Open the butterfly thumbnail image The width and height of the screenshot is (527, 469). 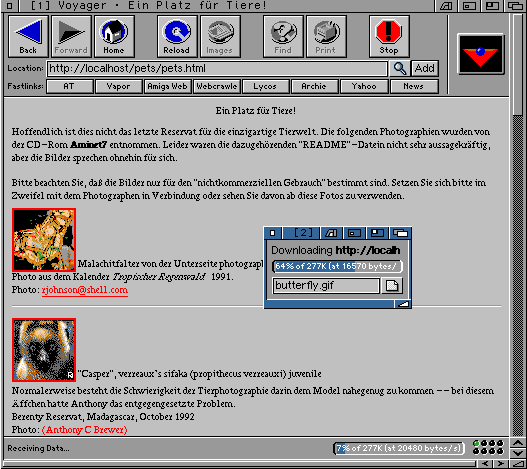tap(44, 240)
